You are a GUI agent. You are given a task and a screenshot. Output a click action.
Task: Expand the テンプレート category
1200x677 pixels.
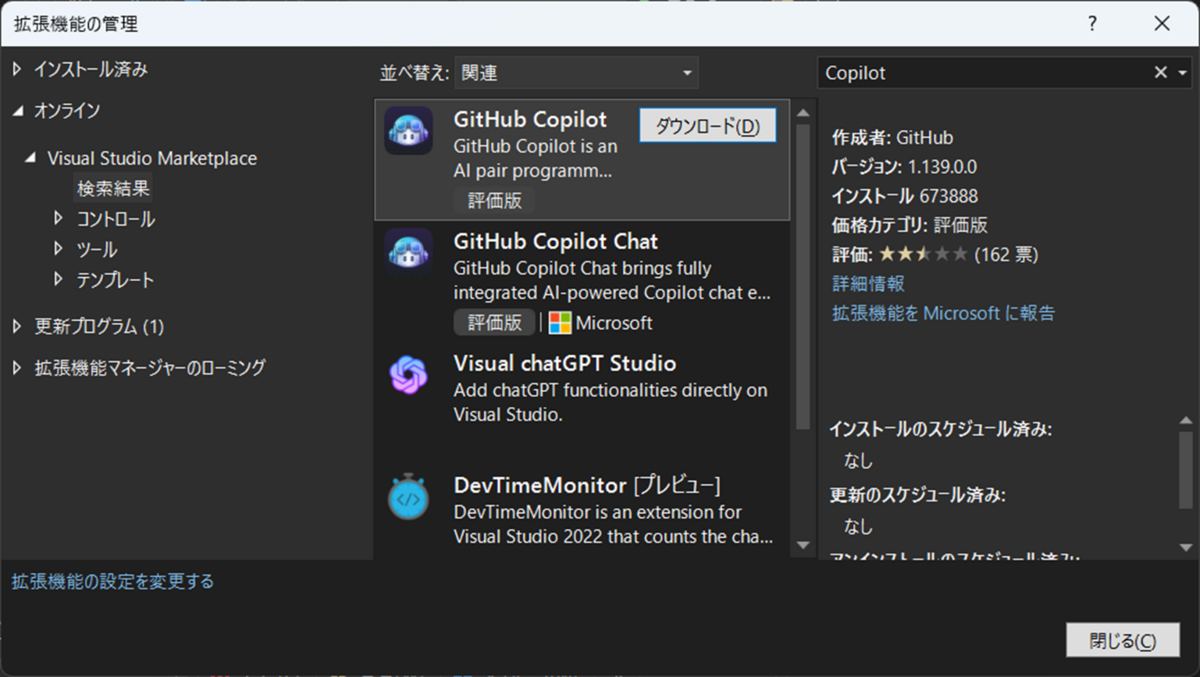(x=58, y=280)
